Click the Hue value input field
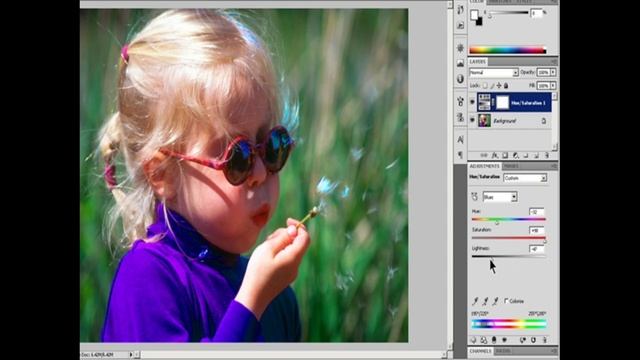This screenshot has height=360, width=640. click(x=536, y=211)
